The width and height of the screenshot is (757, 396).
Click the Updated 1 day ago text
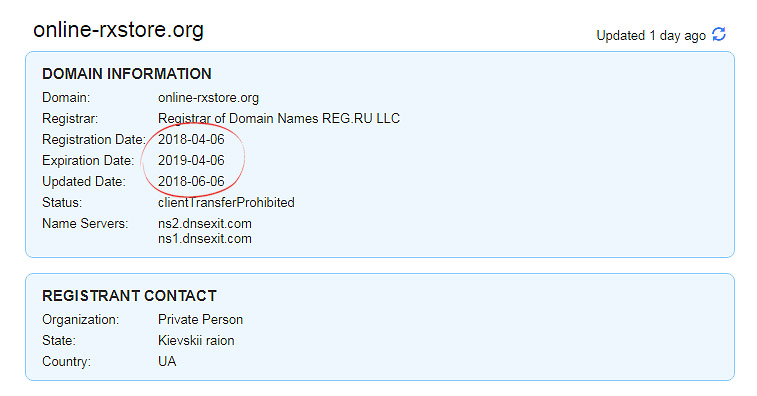pos(651,36)
